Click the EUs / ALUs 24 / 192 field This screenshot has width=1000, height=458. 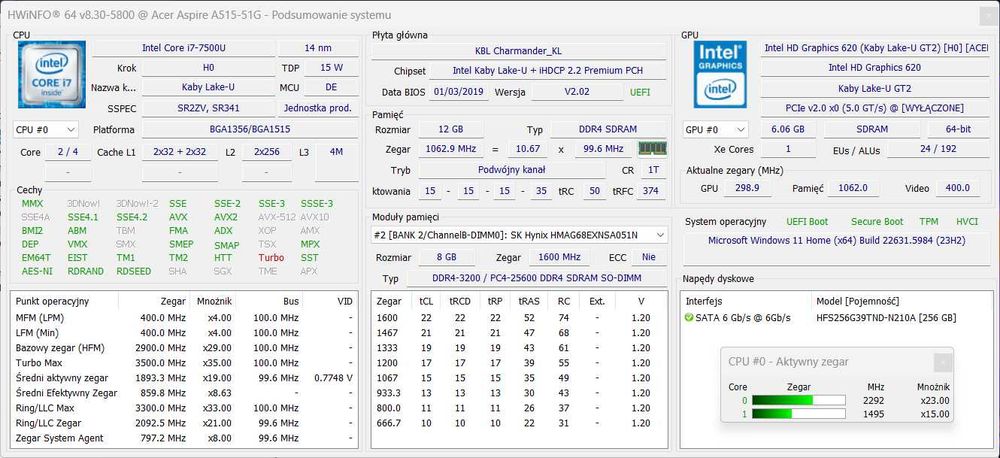(x=938, y=149)
